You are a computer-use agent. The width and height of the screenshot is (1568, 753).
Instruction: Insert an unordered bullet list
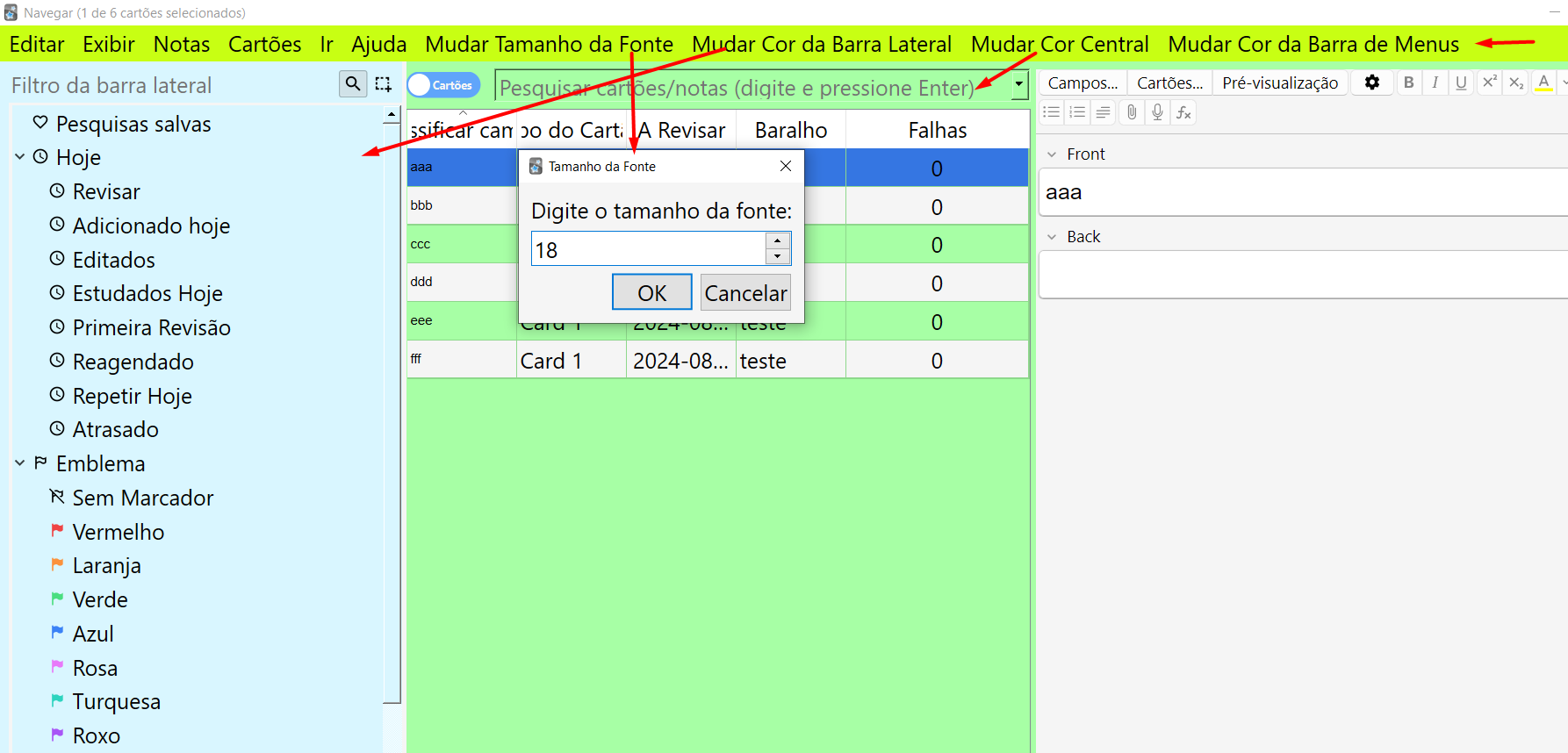click(1051, 112)
